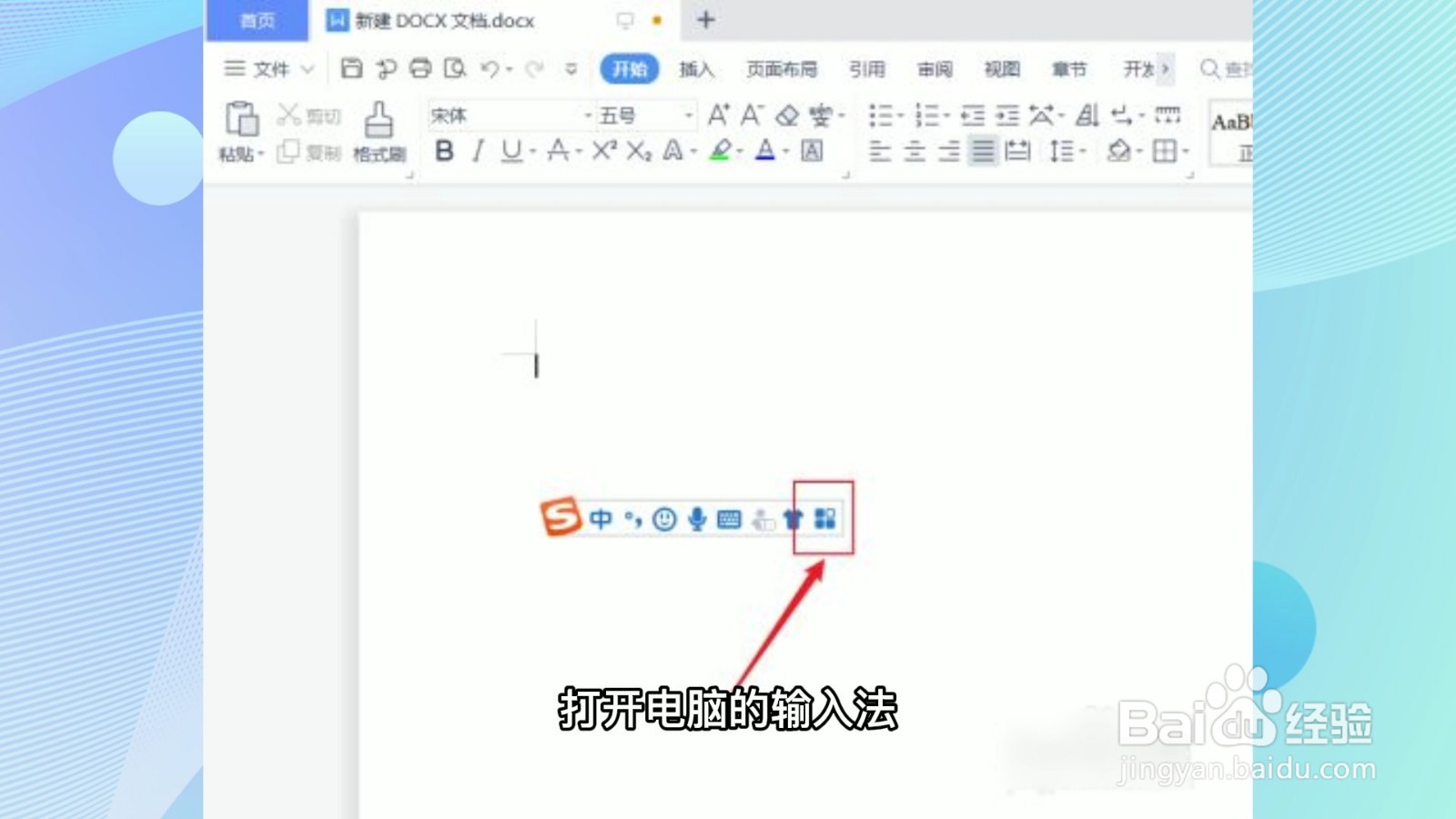The height and width of the screenshot is (819, 1456).
Task: Open the Paste (粘贴) dropdown arrow
Action: click(x=260, y=154)
